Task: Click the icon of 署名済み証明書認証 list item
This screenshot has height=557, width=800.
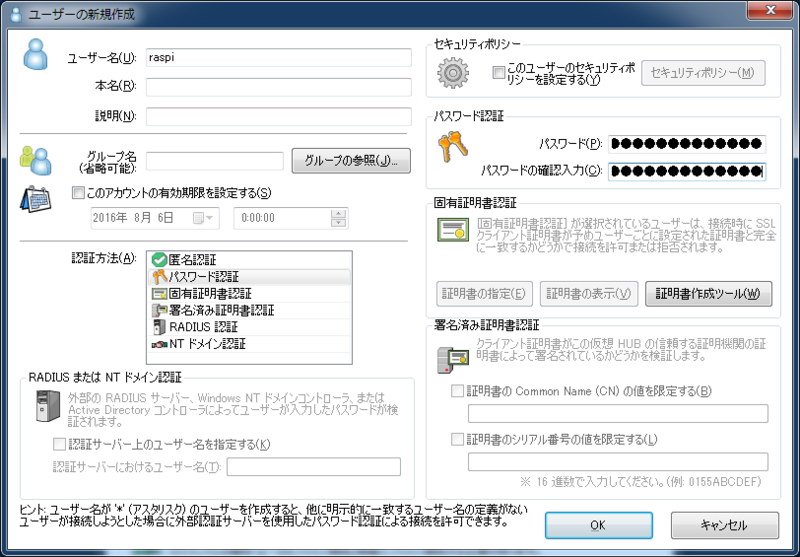Action: coord(159,310)
